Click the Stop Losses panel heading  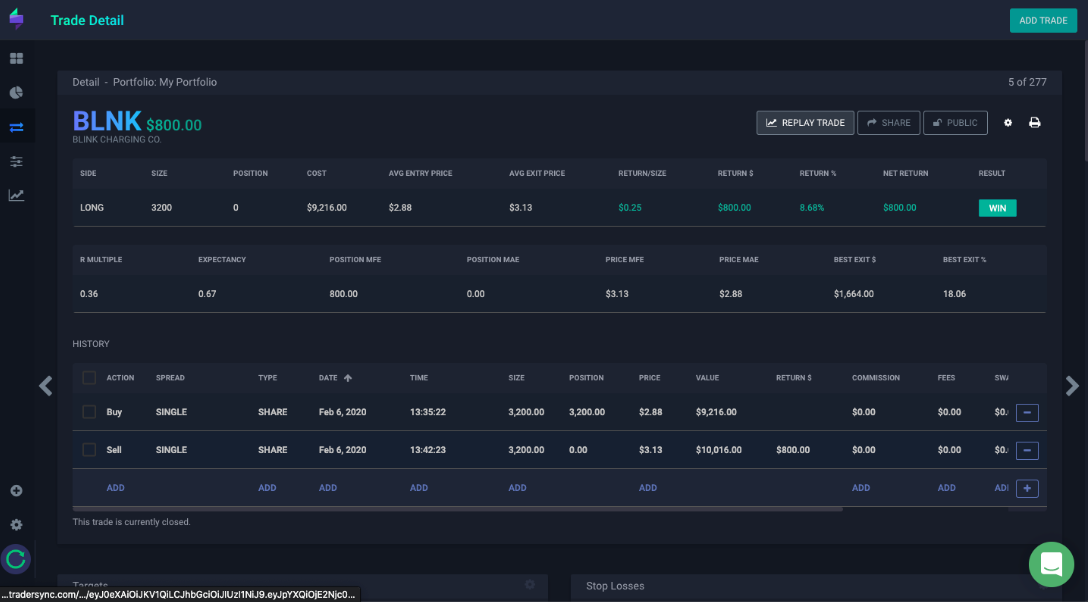[x=615, y=586]
